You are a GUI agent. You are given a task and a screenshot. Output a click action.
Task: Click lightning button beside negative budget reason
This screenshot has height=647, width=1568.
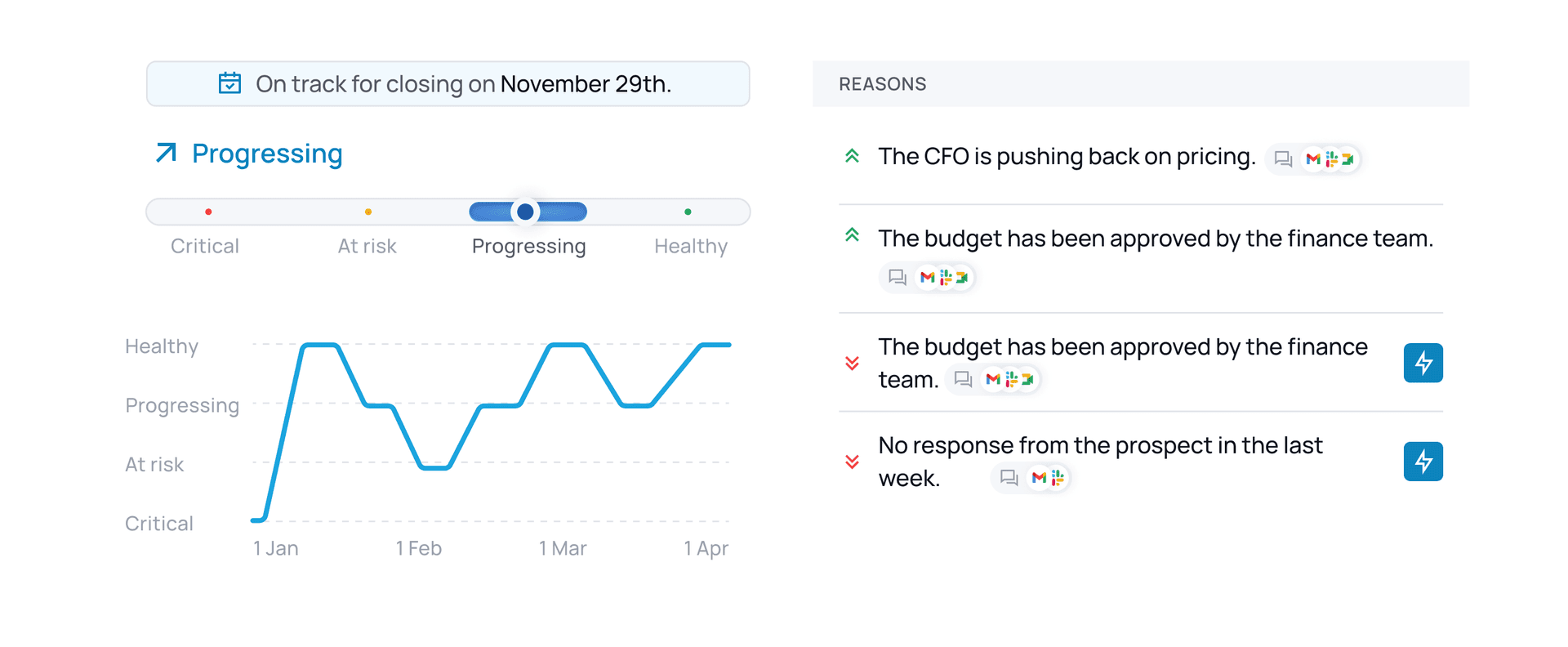point(1423,363)
